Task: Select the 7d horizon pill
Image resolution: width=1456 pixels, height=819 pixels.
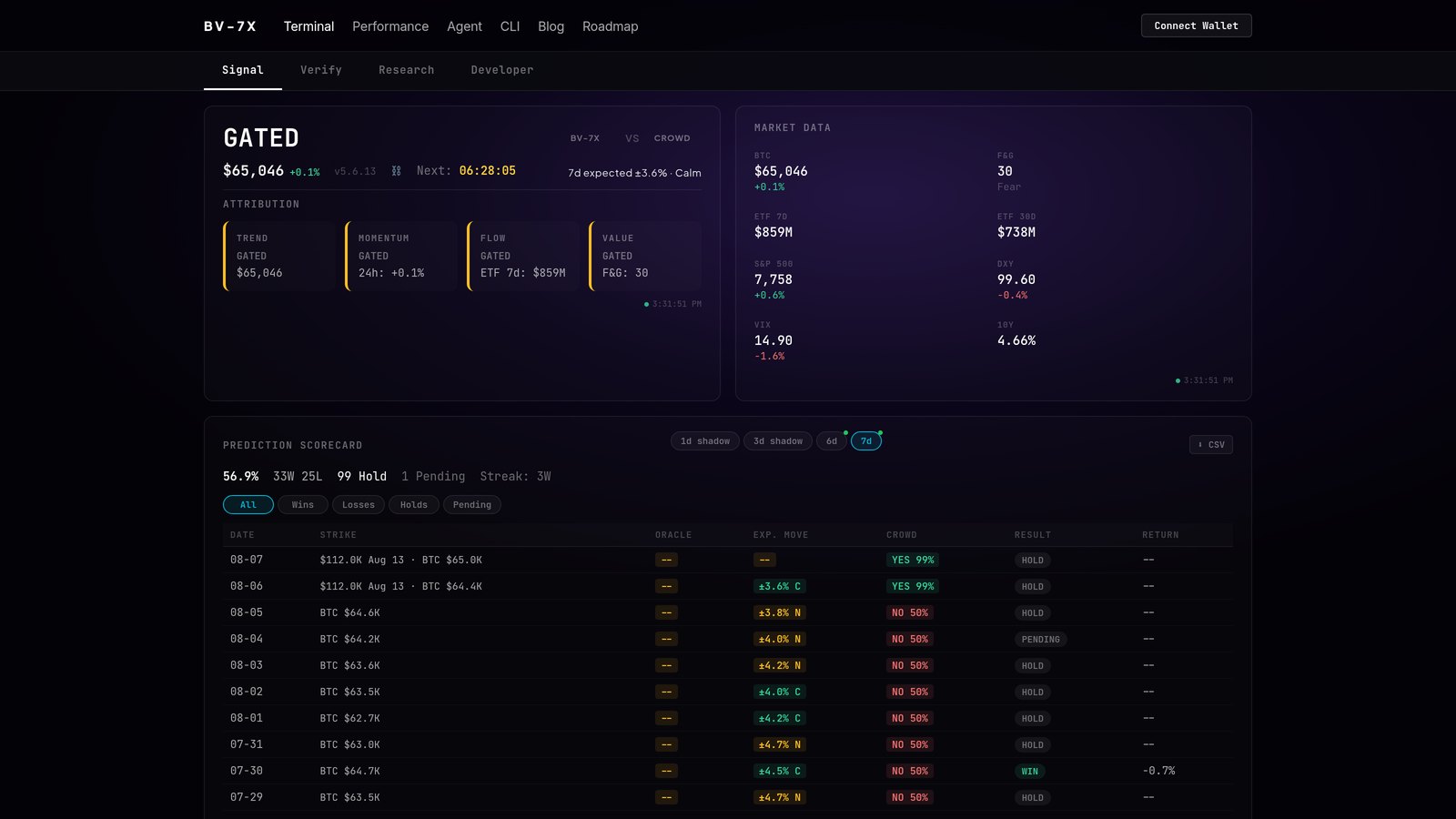Action: 866,441
